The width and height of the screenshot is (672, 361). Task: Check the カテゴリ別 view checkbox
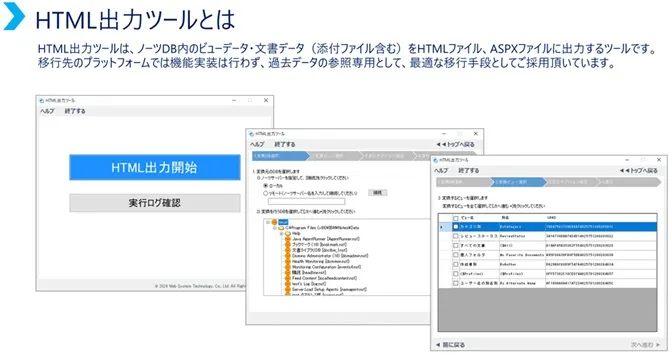(456, 226)
